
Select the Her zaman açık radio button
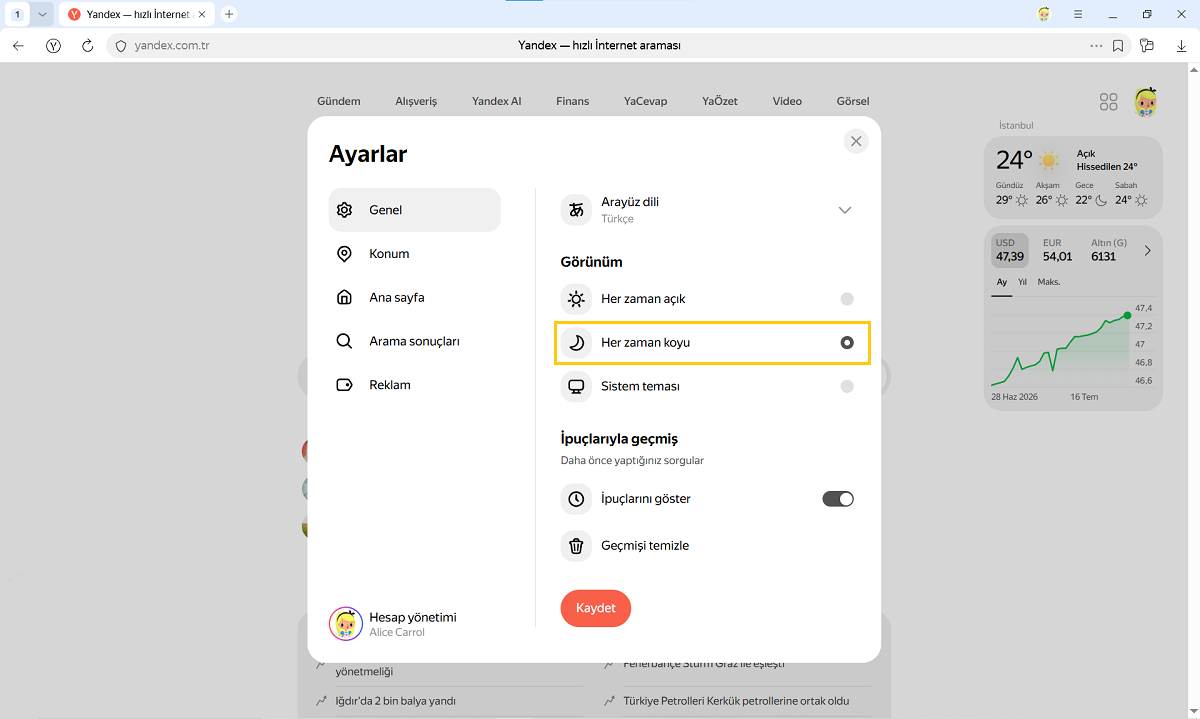847,299
